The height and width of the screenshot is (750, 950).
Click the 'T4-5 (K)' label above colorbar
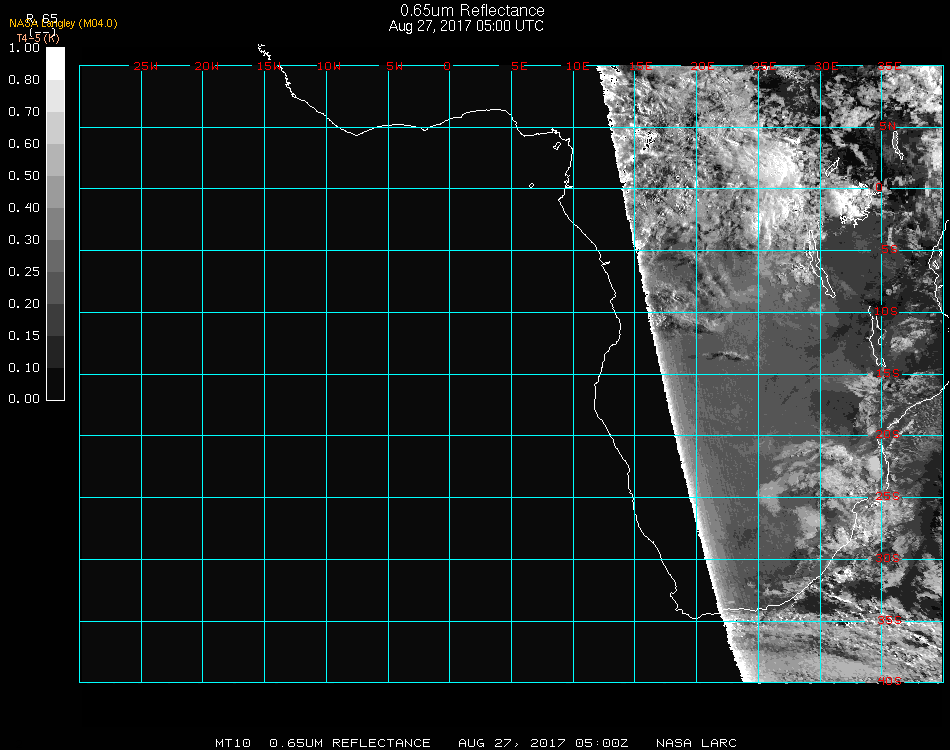[x=38, y=38]
